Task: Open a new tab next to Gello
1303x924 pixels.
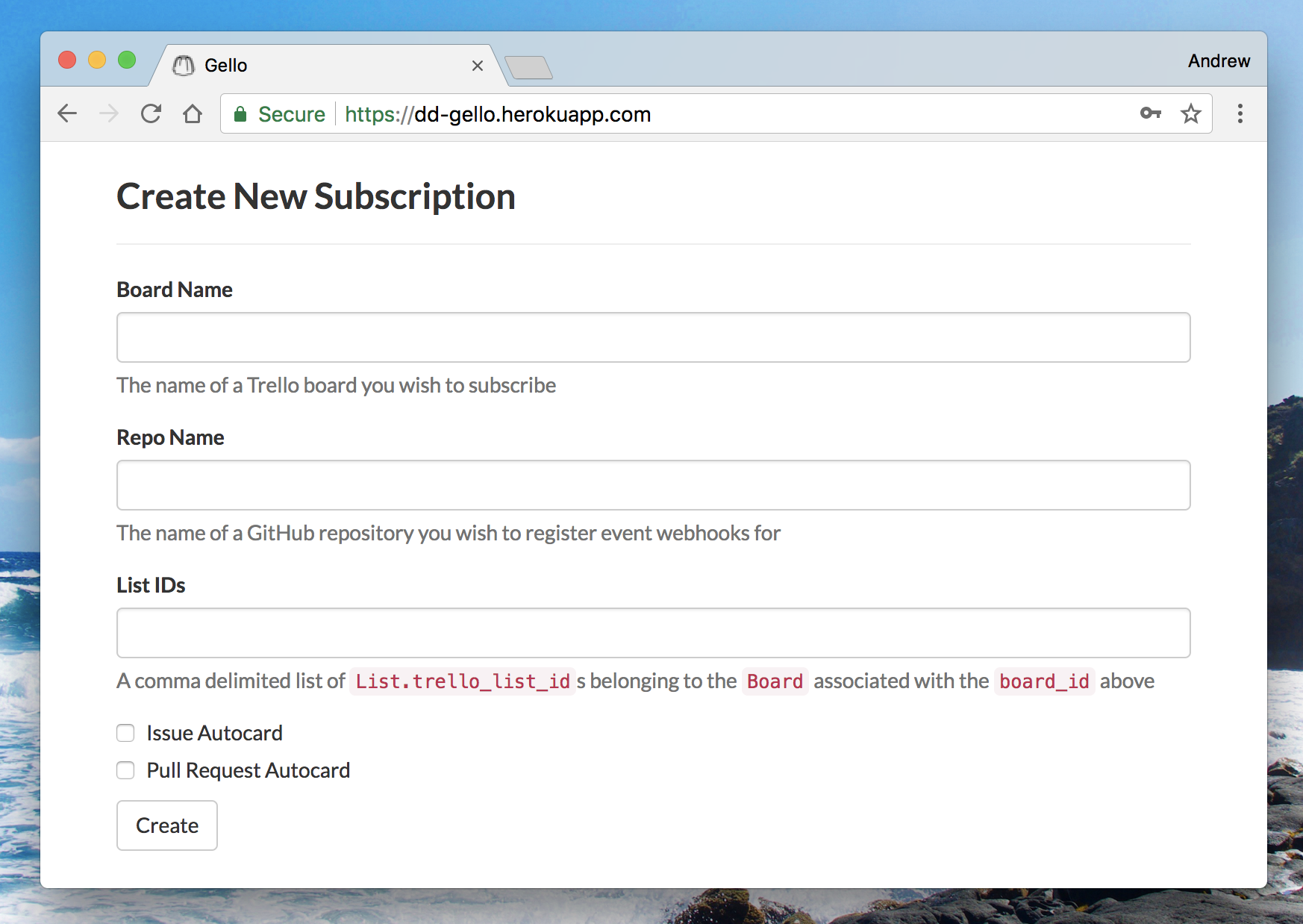Action: click(528, 67)
